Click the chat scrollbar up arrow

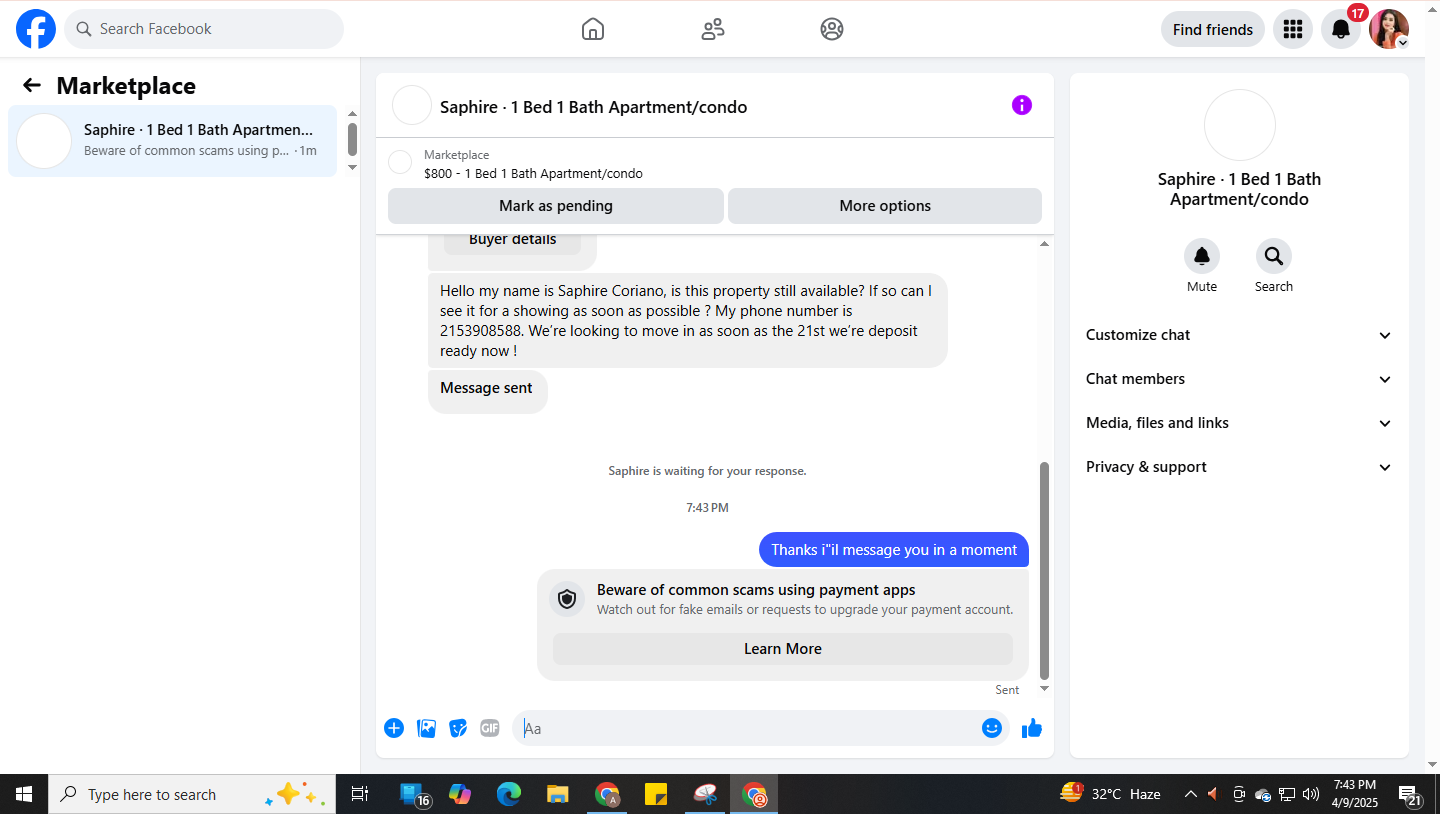1045,244
